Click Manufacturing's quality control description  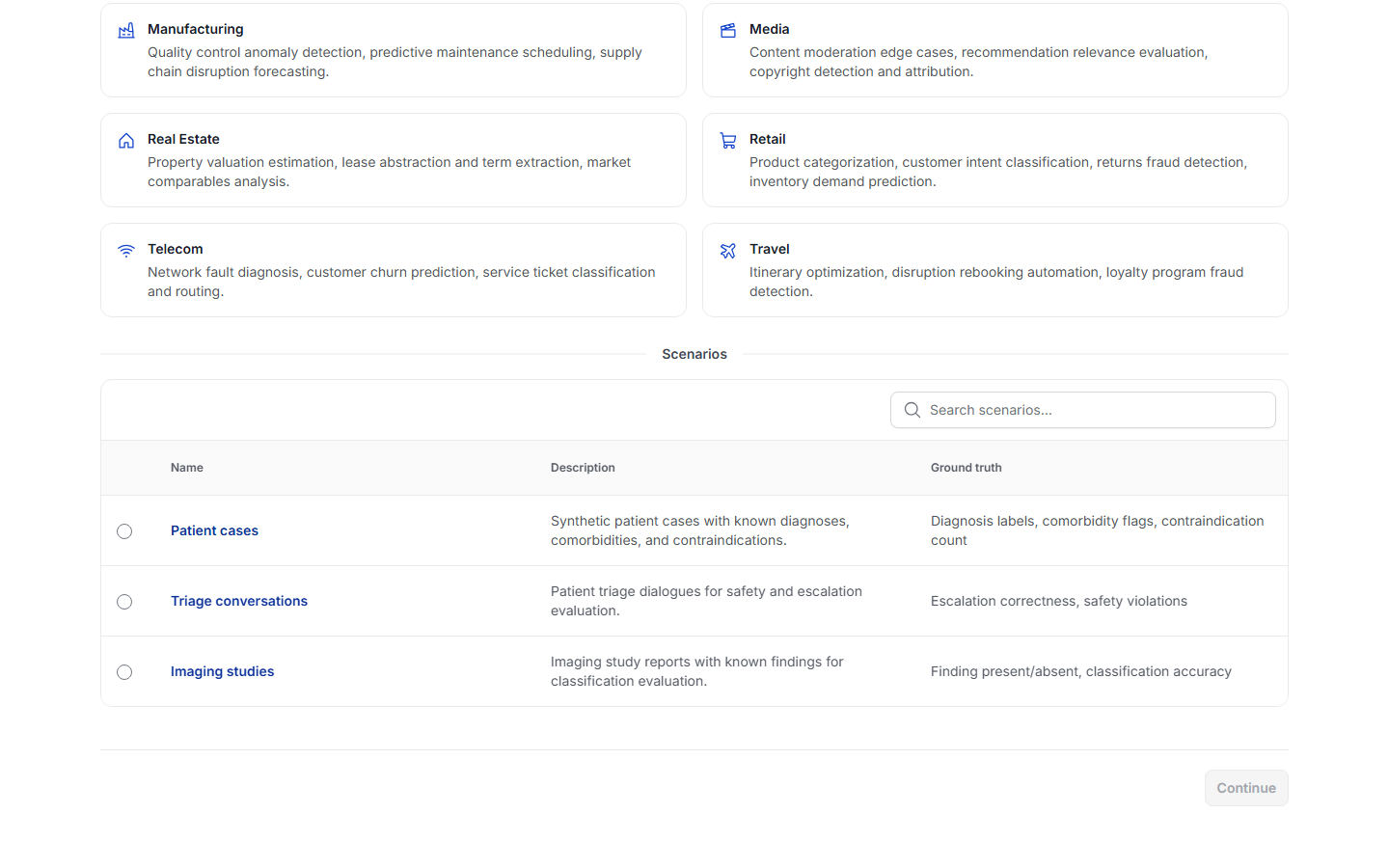coord(395,62)
